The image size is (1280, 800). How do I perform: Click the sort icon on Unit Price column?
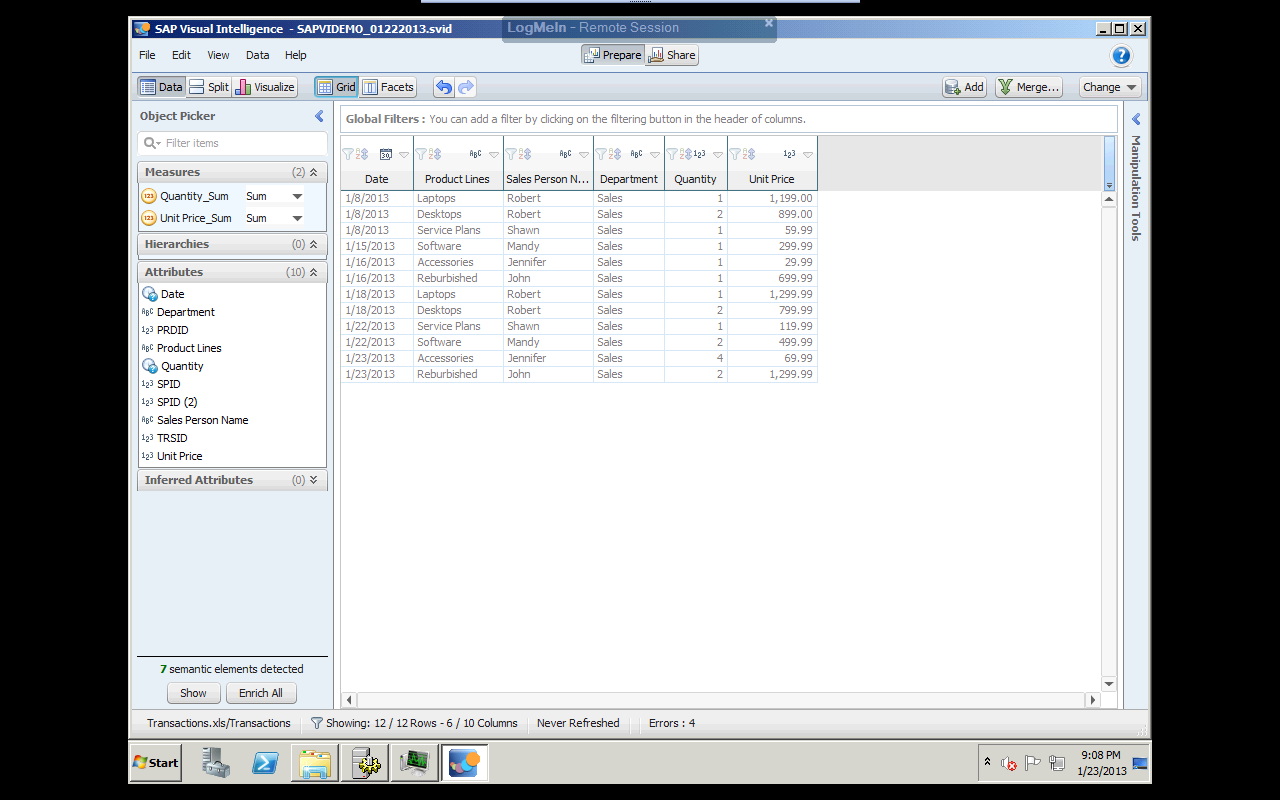point(748,154)
